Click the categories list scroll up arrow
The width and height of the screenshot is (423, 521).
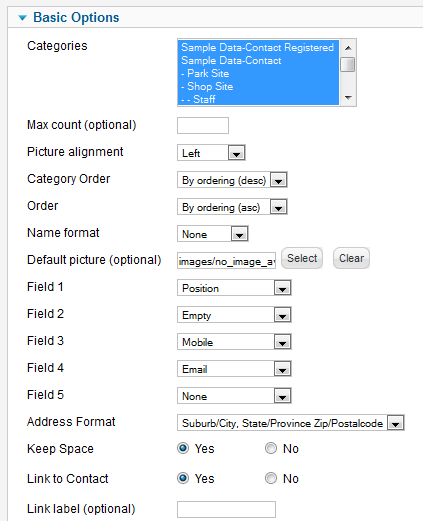348,48
